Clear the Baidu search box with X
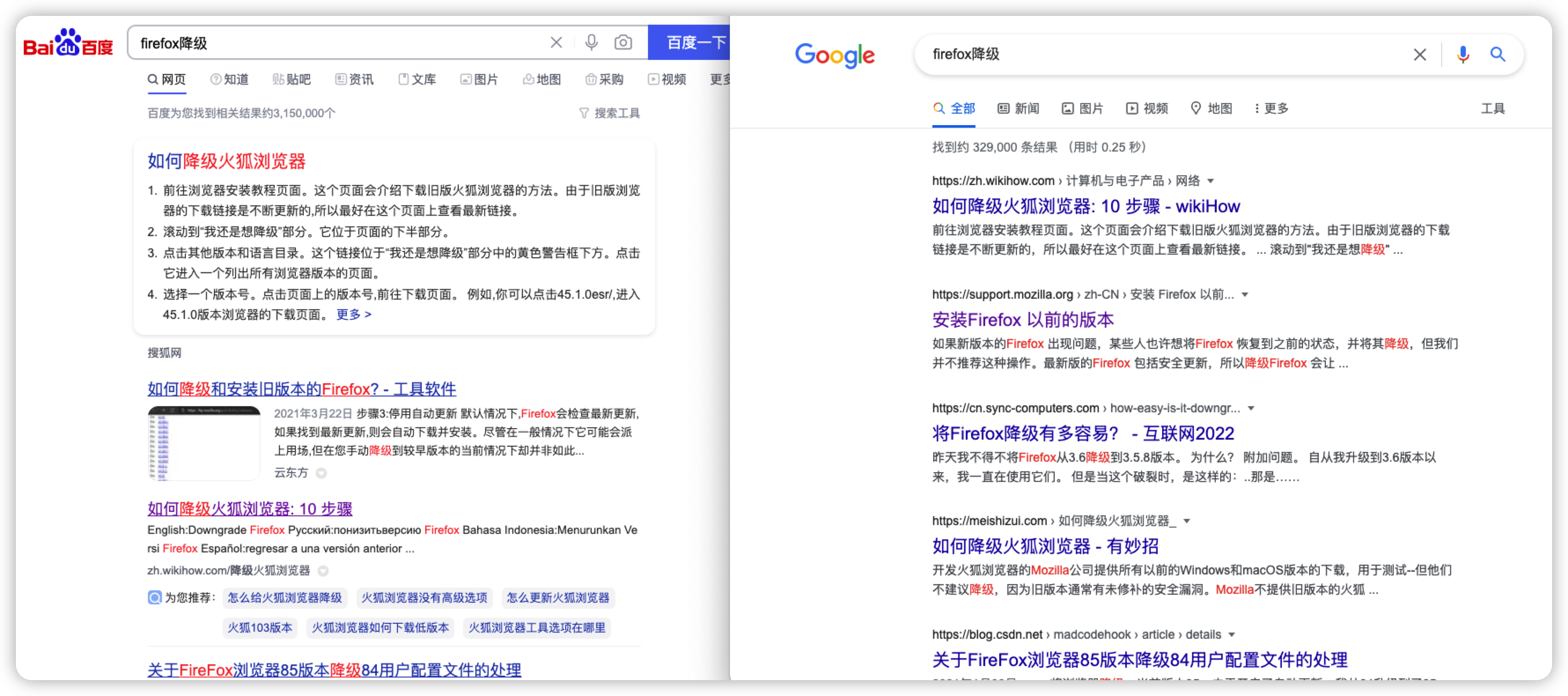Screen dimensions: 1568x696 click(556, 43)
